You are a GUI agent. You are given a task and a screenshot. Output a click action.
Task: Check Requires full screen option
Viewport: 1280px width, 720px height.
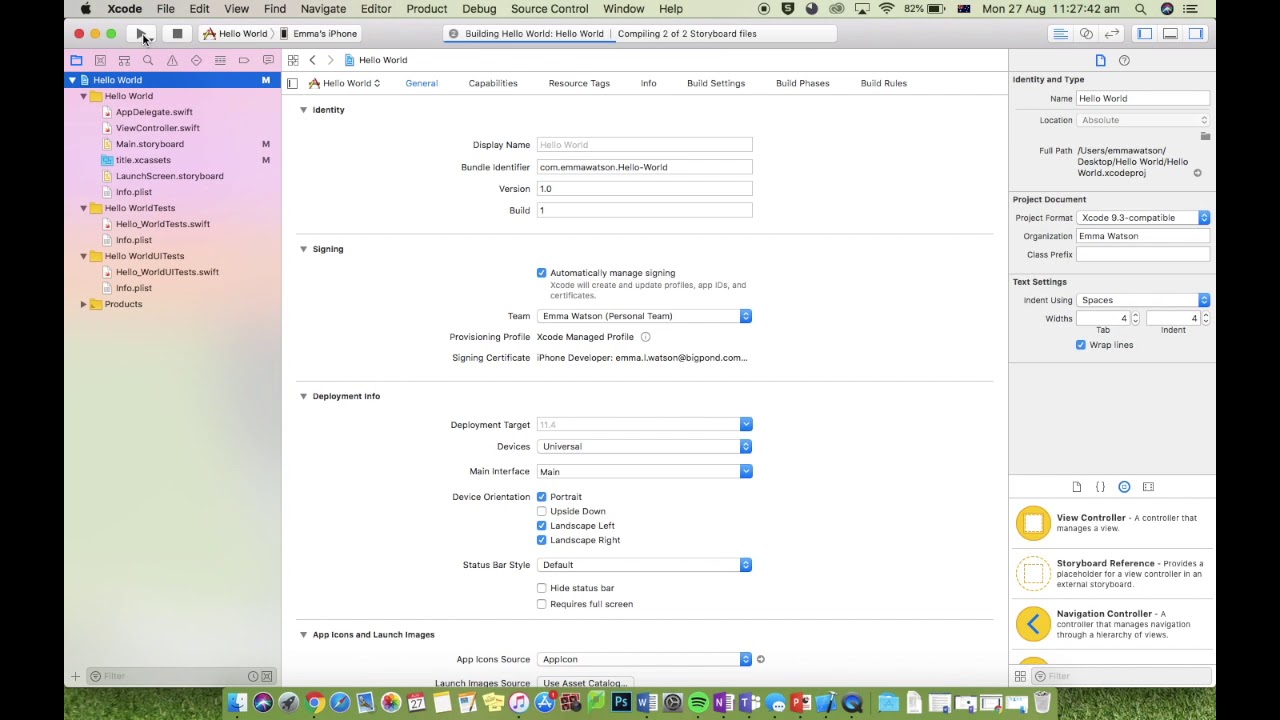tap(542, 604)
